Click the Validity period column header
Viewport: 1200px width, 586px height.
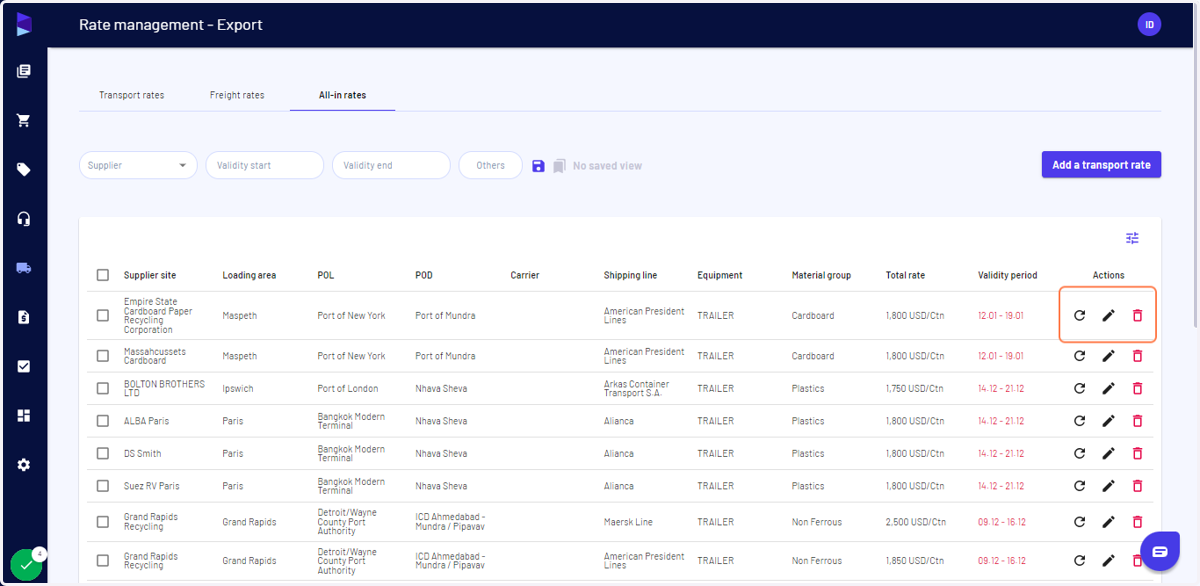pos(1008,275)
